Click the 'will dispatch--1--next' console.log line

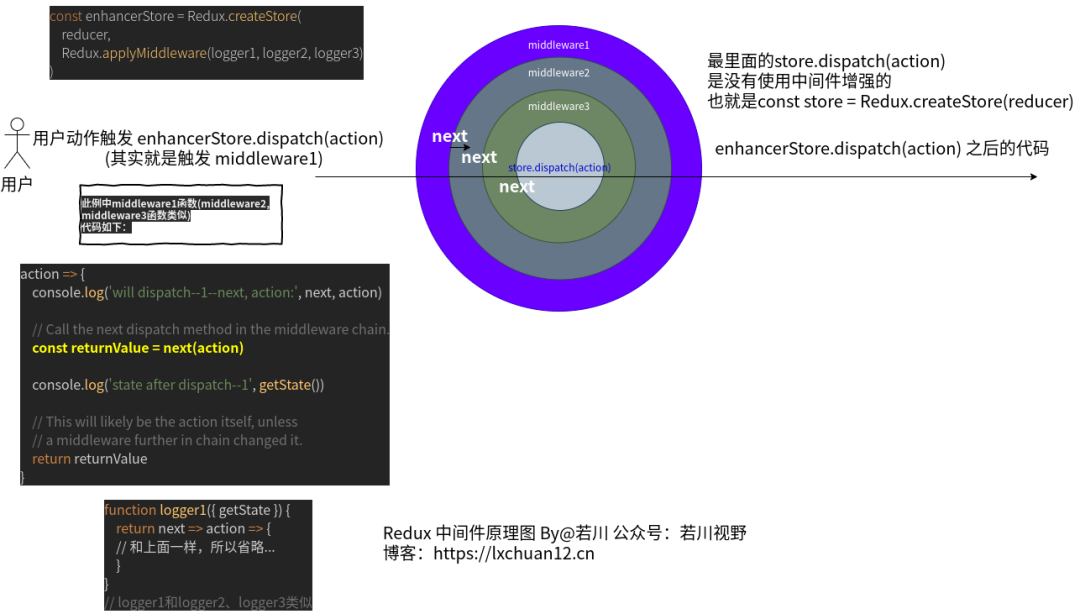[207, 292]
